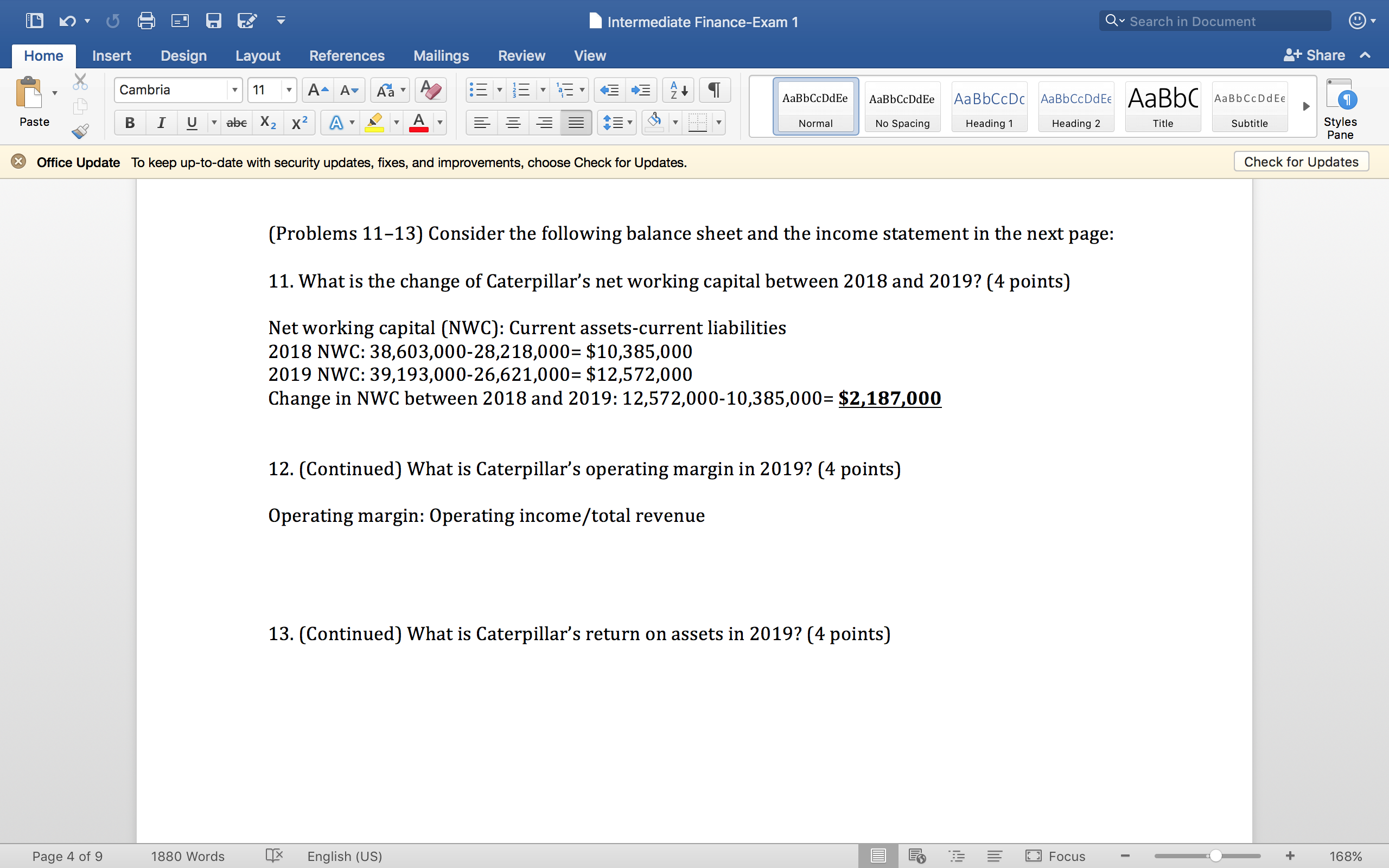Toggle the Show/Hide paragraph marks icon

713,90
